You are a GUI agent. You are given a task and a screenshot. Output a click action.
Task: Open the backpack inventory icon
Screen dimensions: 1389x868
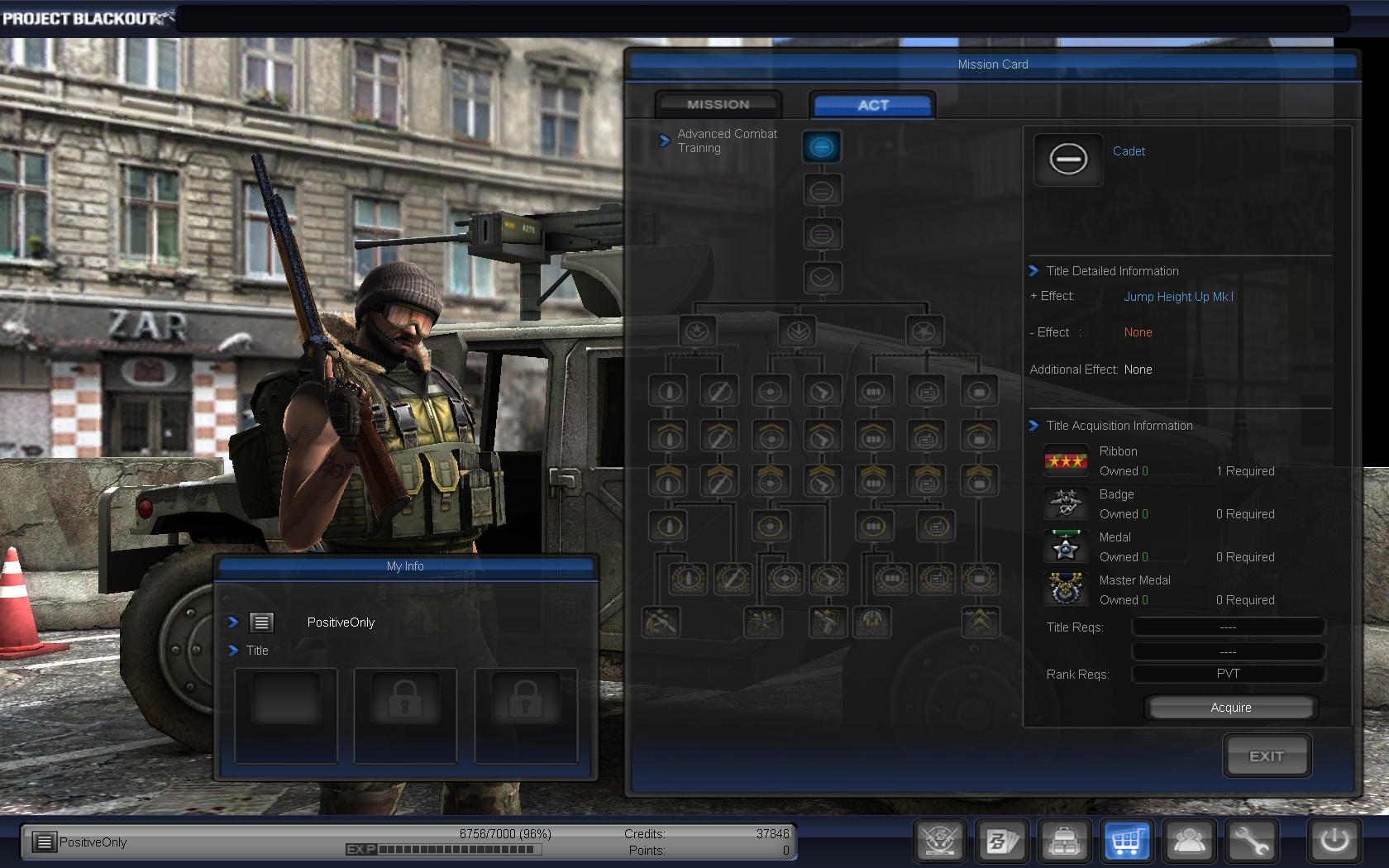[1065, 842]
